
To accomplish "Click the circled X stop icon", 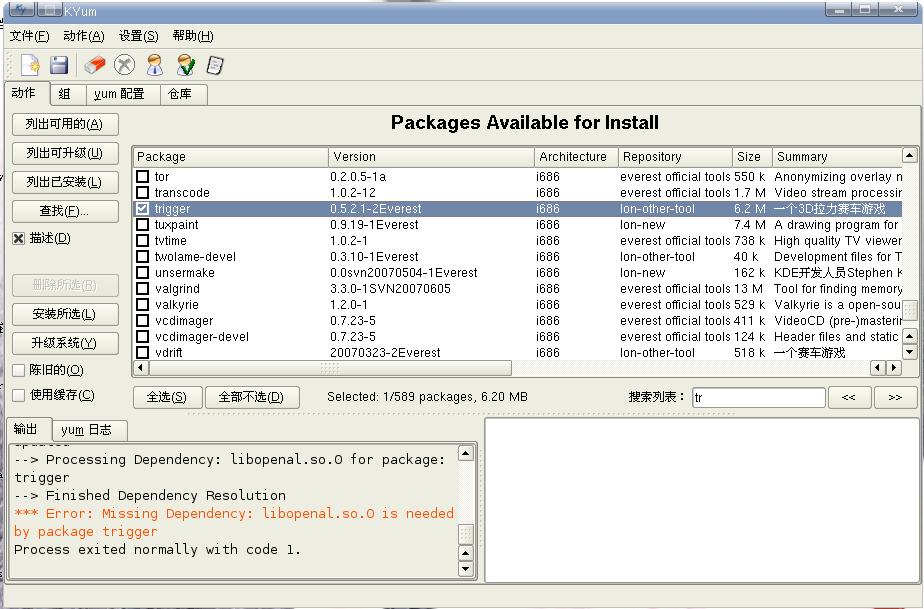I will [124, 65].
